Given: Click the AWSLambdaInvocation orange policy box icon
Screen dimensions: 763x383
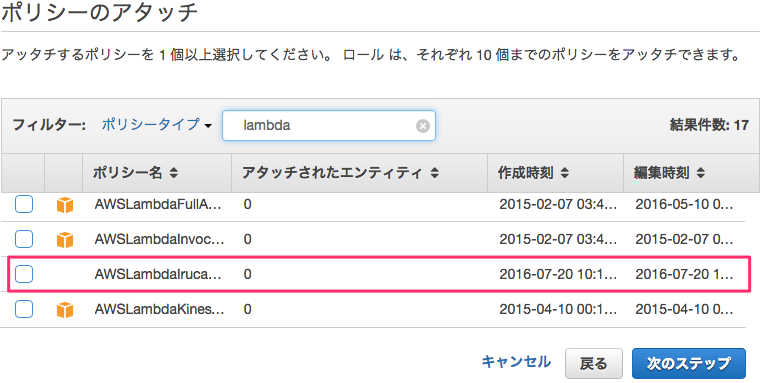Looking at the screenshot, I should click(65, 240).
